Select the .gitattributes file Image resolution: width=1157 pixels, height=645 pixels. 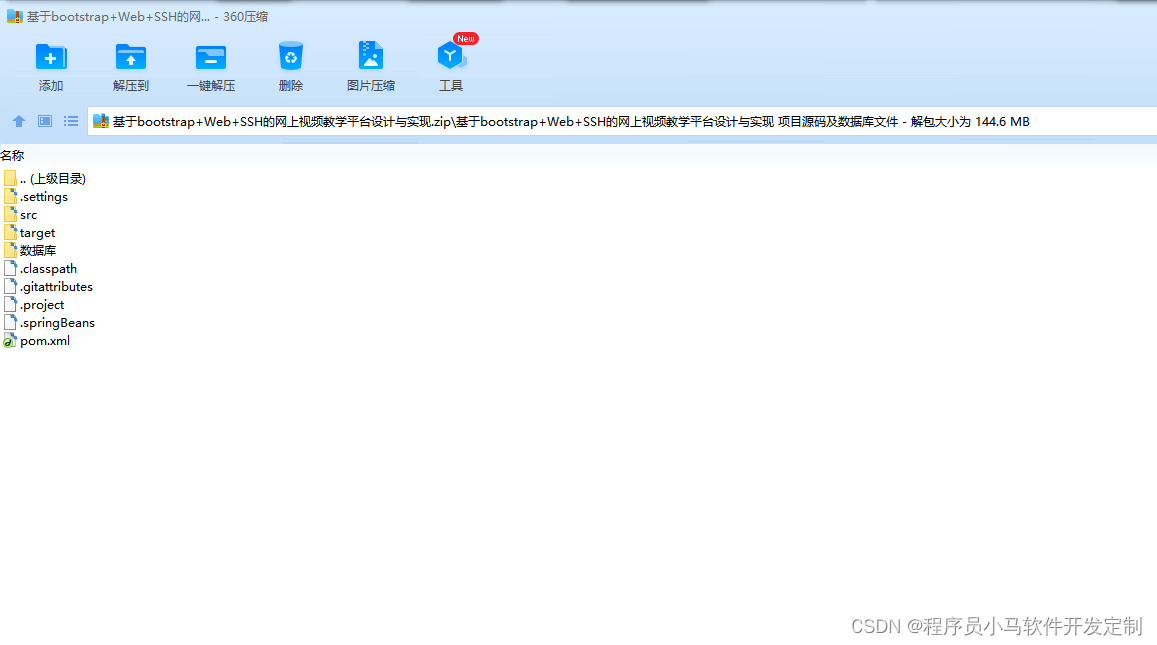[x=56, y=286]
